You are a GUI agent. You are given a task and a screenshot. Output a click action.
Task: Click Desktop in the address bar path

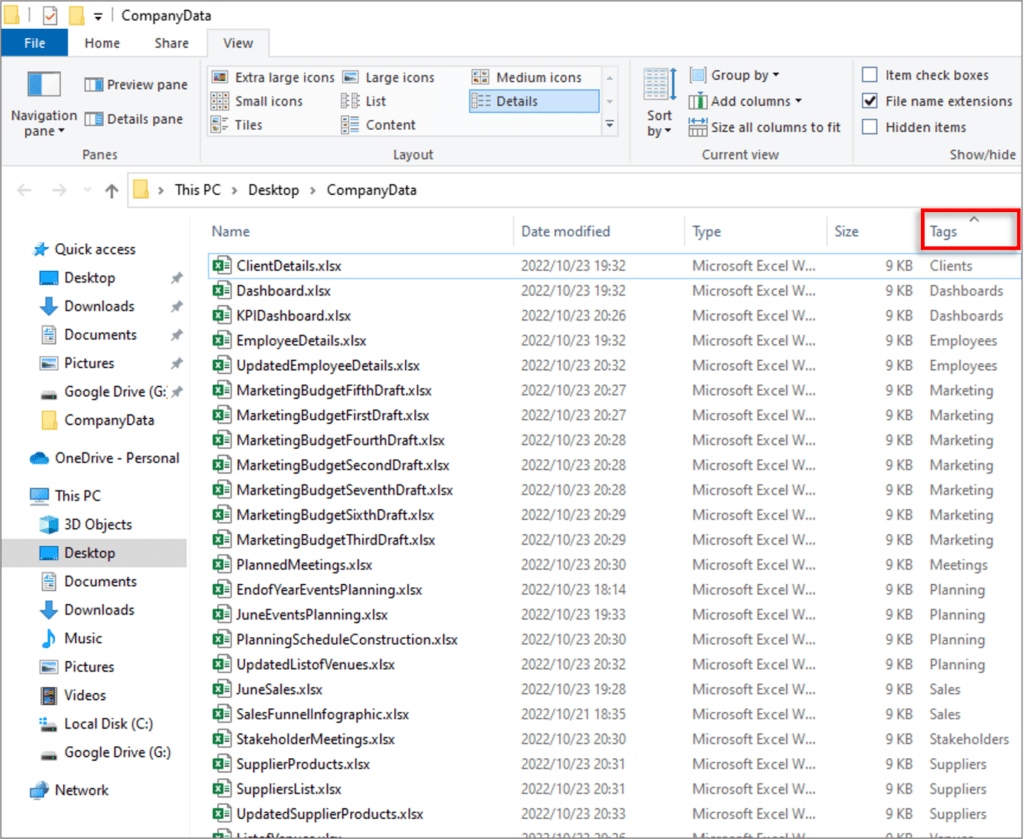(273, 190)
